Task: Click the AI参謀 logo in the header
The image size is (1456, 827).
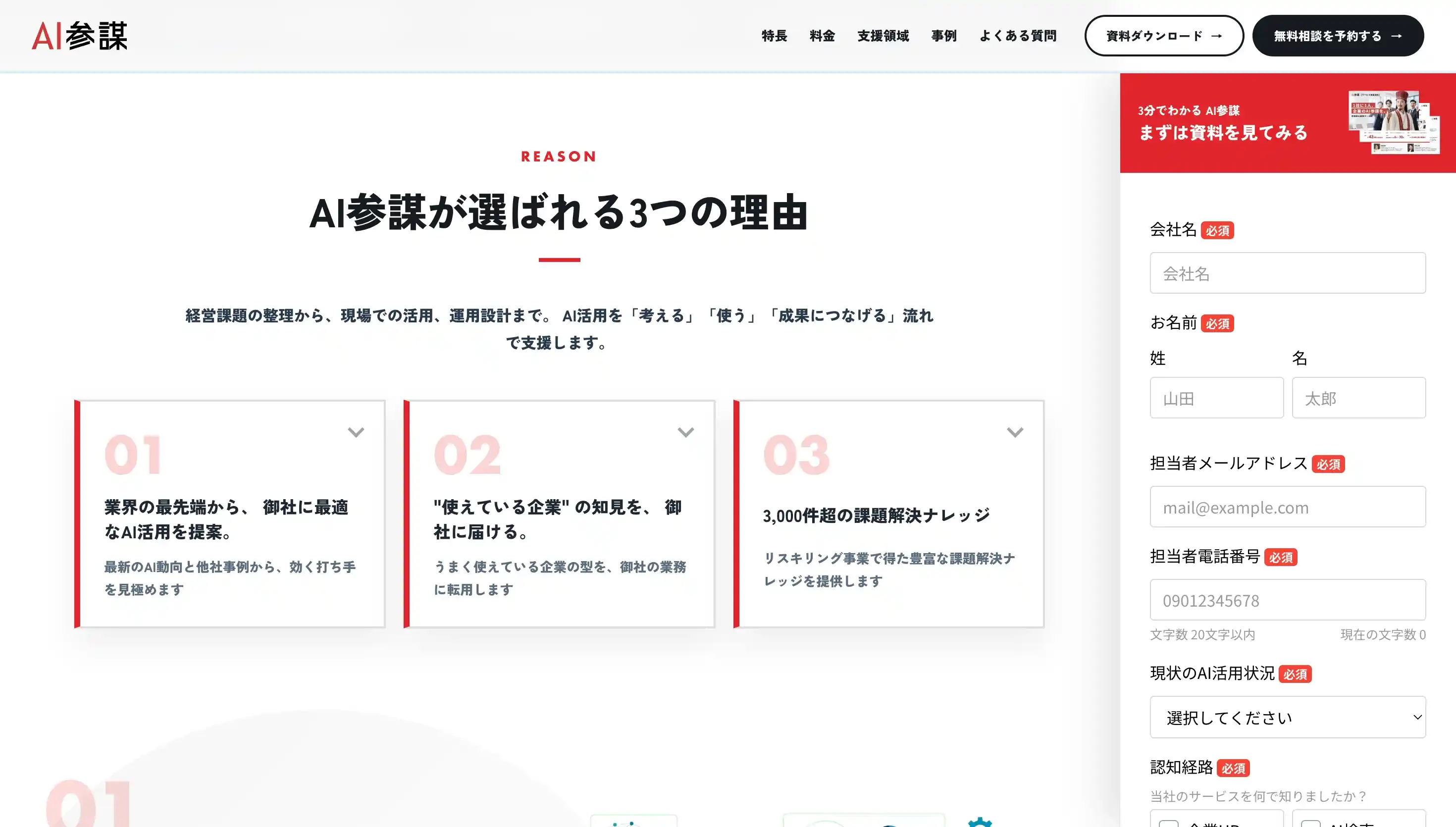Action: coord(80,36)
